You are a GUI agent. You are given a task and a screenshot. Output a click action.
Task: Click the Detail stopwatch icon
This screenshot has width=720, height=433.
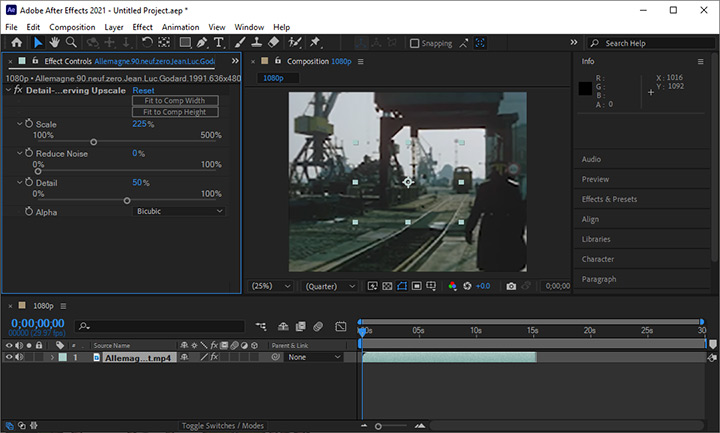tap(29, 182)
